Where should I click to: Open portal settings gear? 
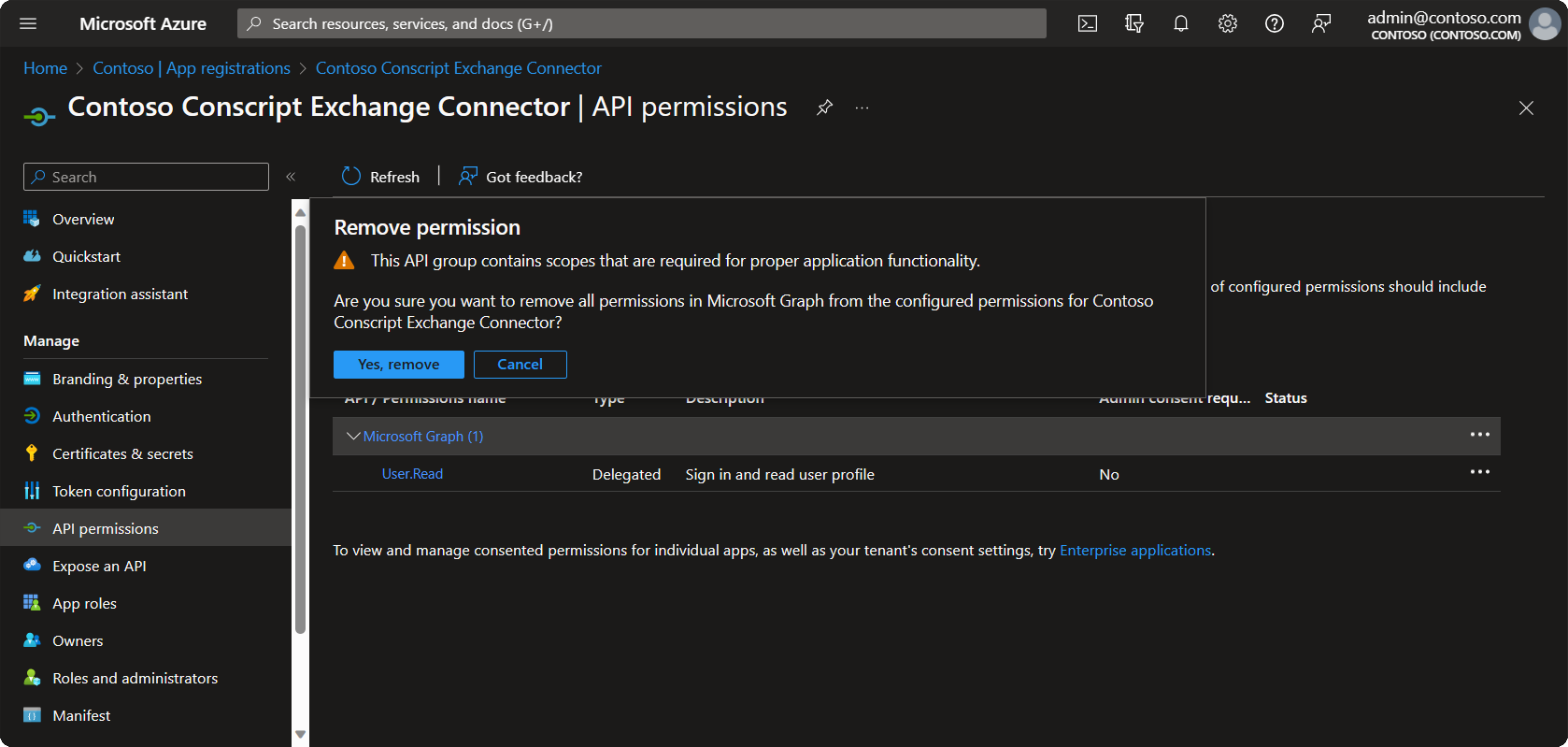[x=1228, y=23]
